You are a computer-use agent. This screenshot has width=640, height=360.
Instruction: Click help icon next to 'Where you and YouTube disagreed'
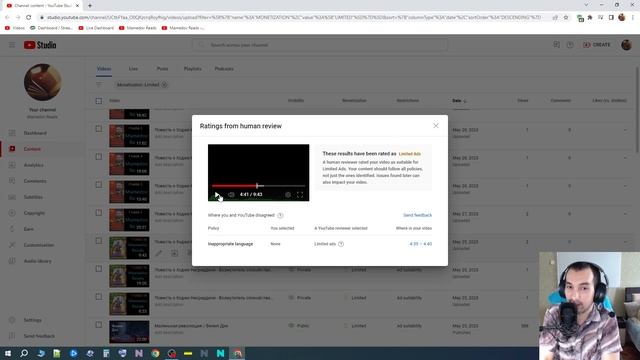pos(280,215)
